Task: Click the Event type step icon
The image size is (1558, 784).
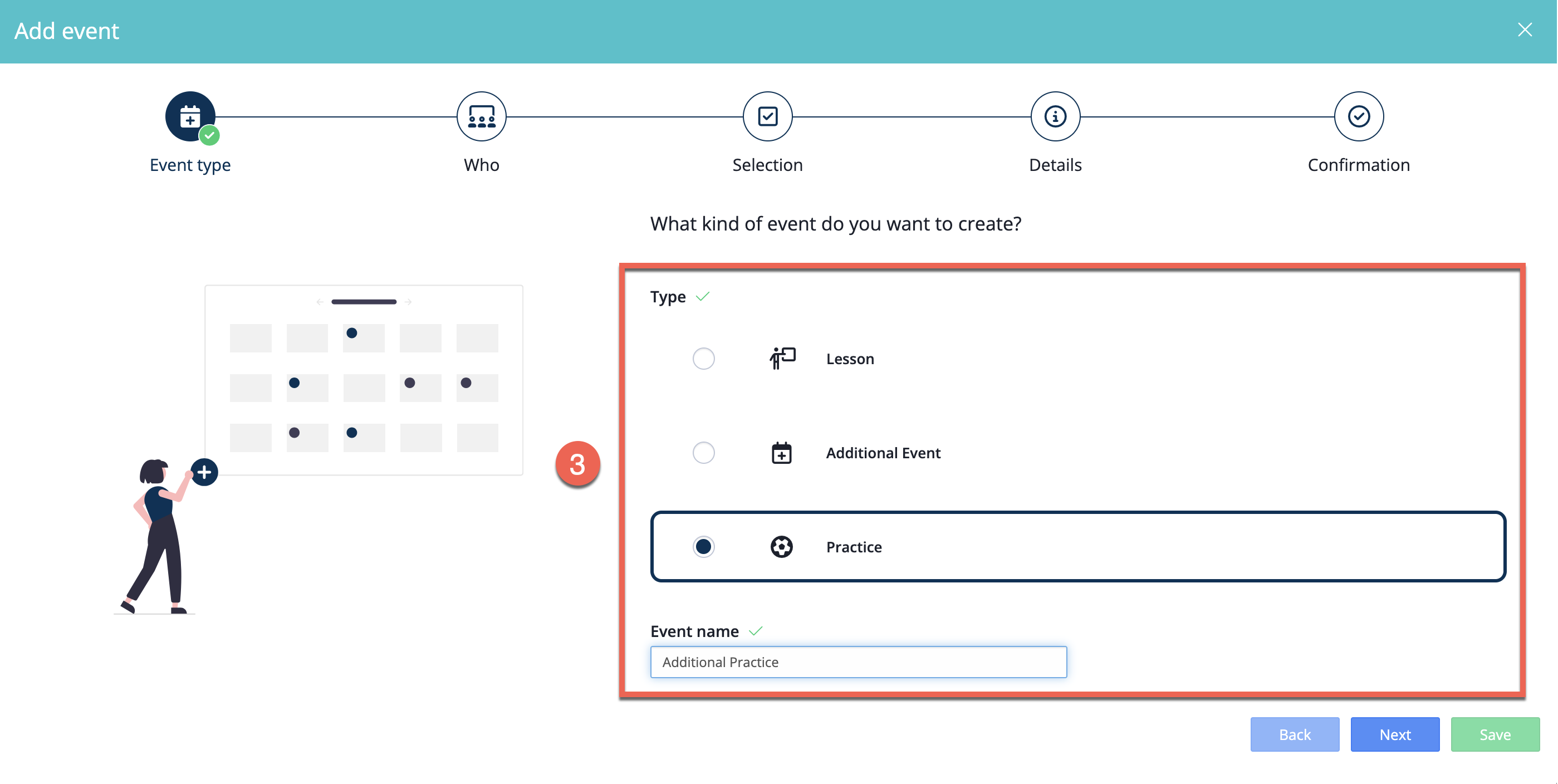Action: 190,116
